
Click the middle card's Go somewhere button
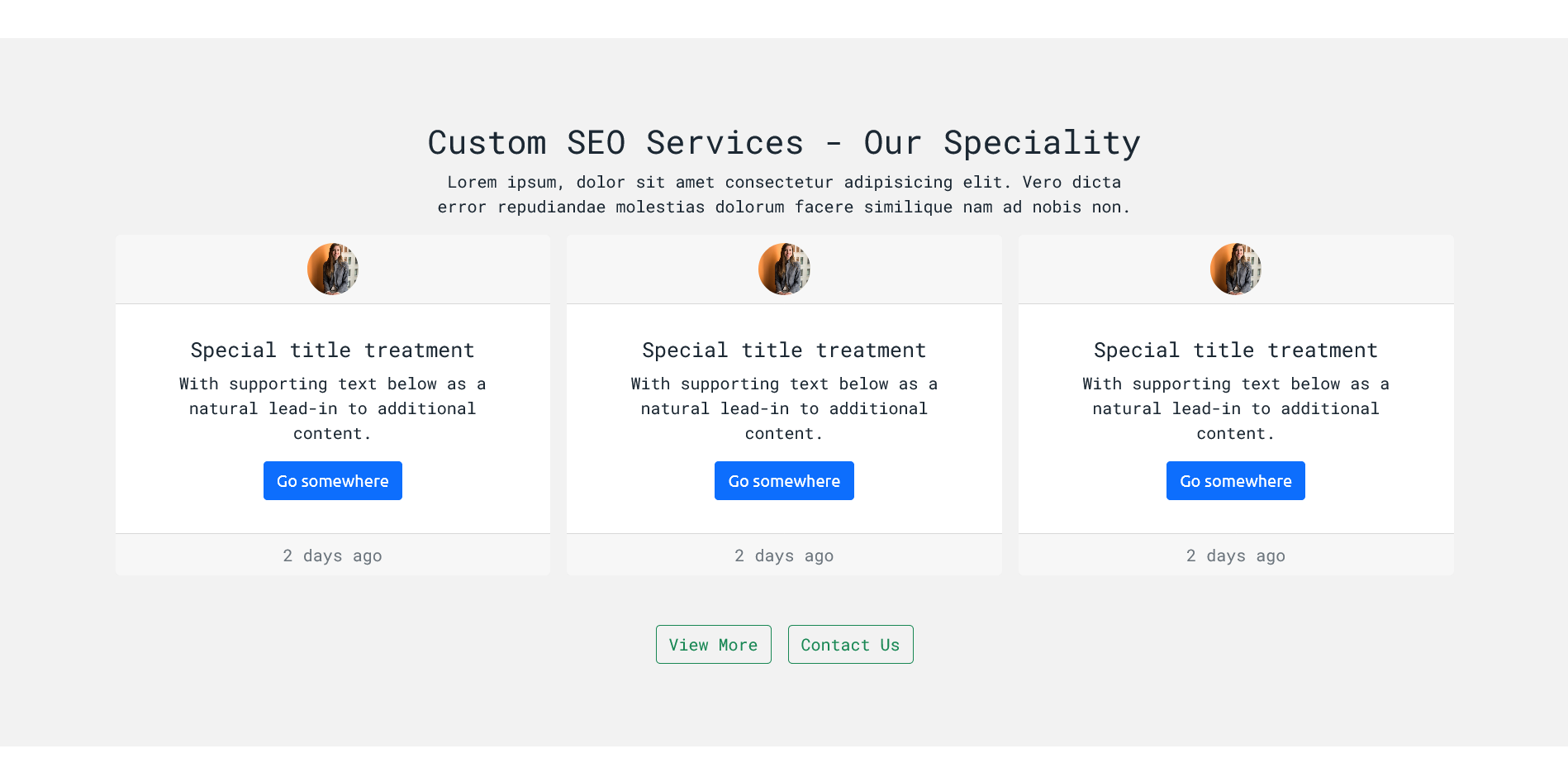click(x=784, y=480)
